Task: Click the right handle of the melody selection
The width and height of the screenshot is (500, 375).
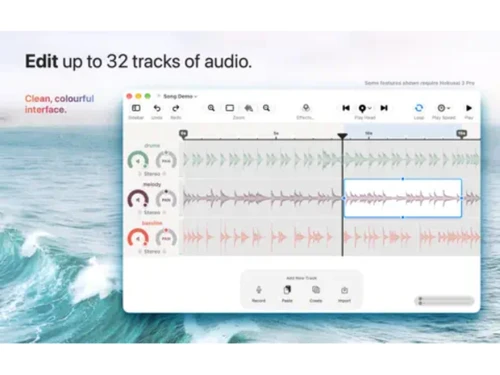Action: pyautogui.click(x=462, y=198)
